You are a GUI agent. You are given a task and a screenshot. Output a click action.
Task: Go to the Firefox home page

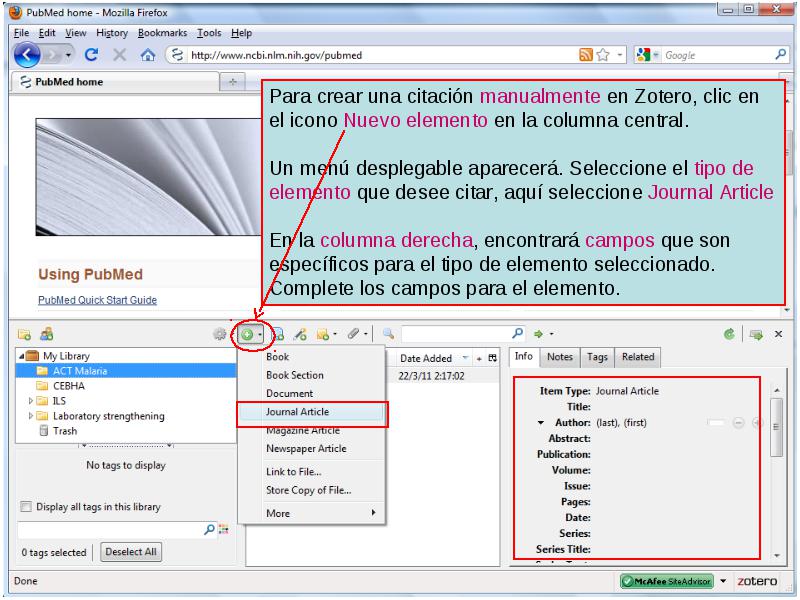tap(148, 55)
